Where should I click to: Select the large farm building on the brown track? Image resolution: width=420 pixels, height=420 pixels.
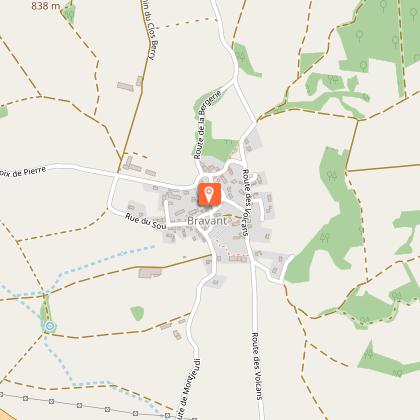tap(150, 273)
